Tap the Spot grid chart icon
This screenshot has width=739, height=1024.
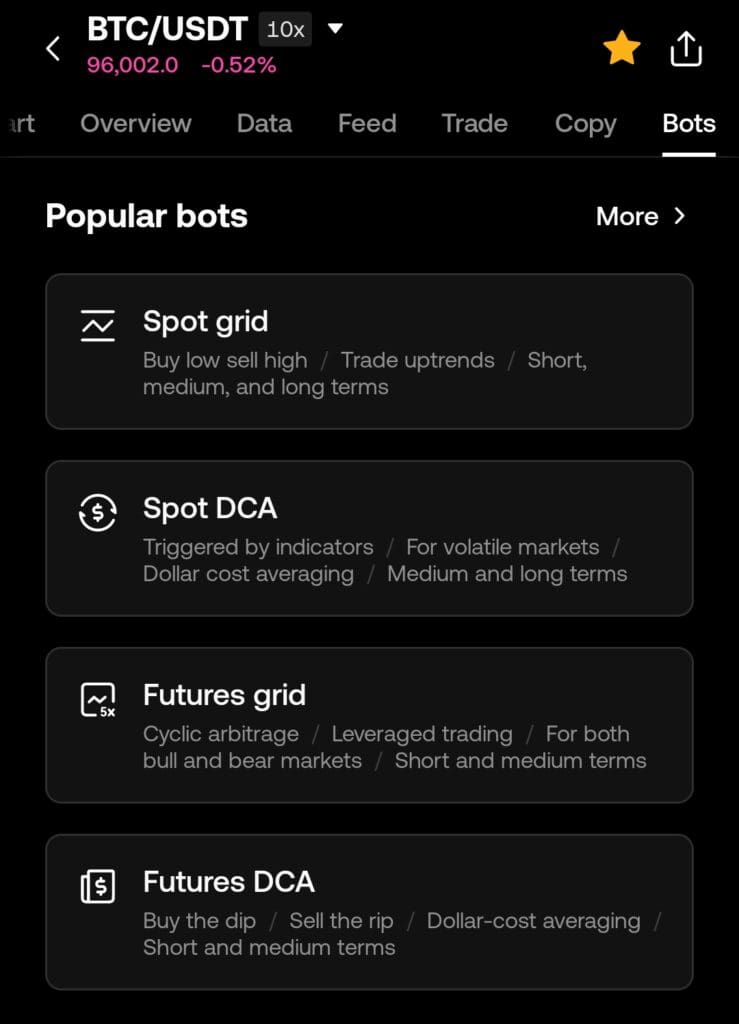(x=98, y=324)
